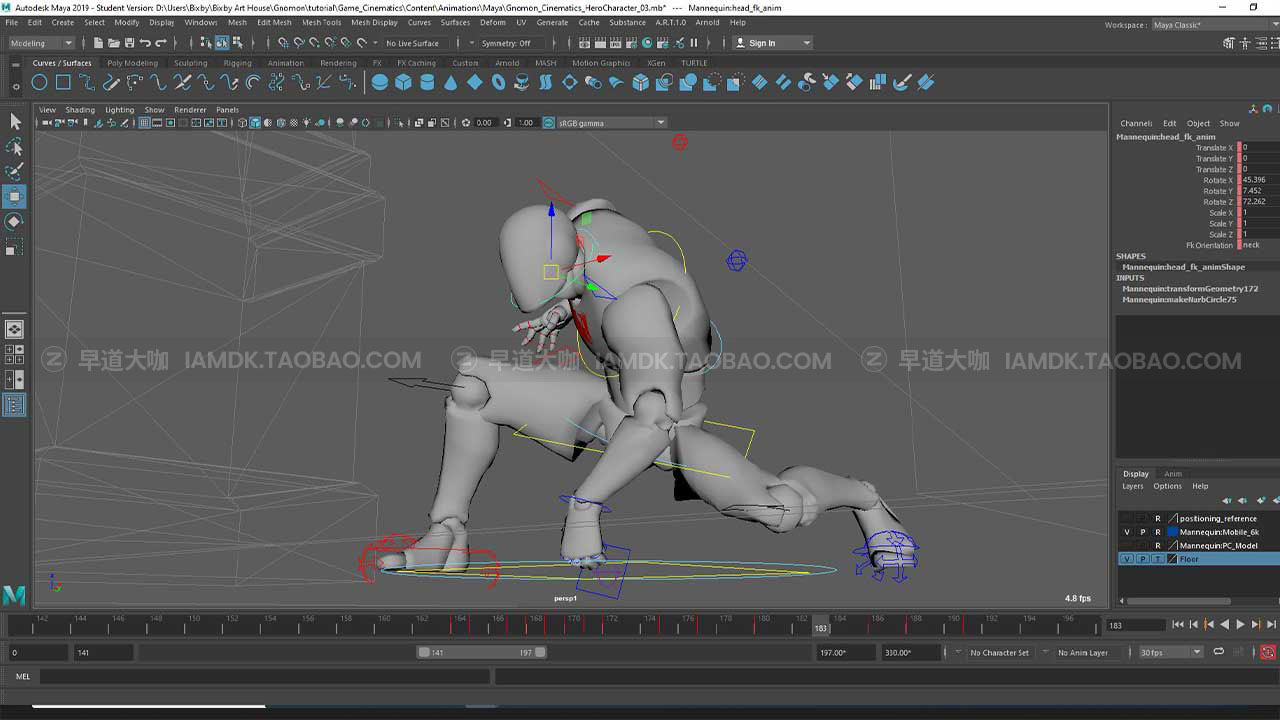Toggle the loop playback button

click(x=1218, y=652)
